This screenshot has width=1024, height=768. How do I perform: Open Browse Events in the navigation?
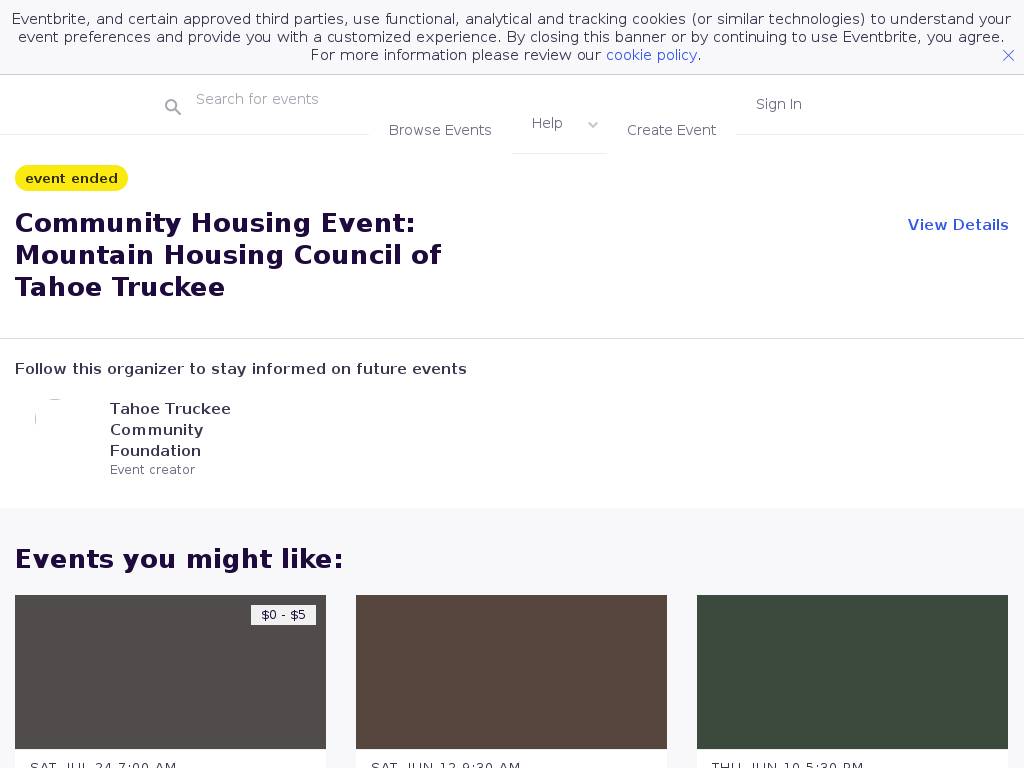coord(440,130)
